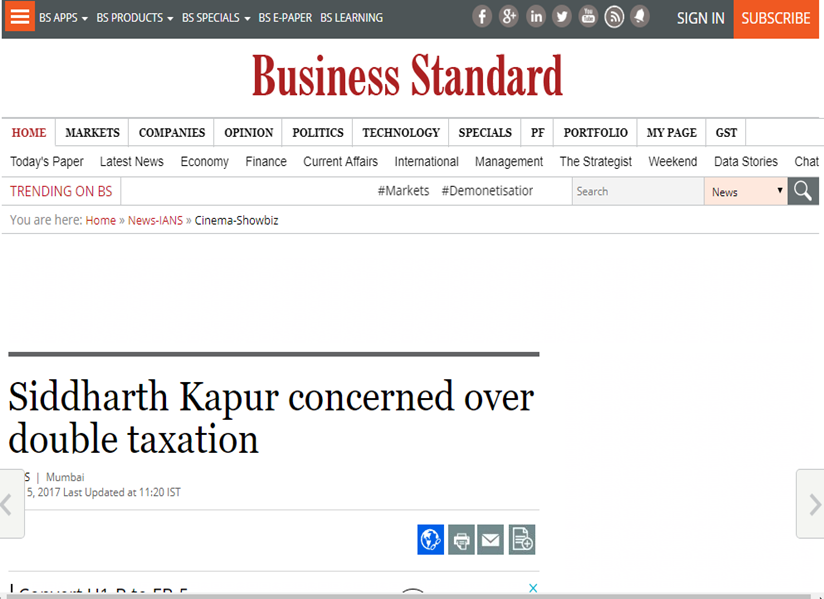
Task: Go to previous article arrow
Action: pos(11,504)
